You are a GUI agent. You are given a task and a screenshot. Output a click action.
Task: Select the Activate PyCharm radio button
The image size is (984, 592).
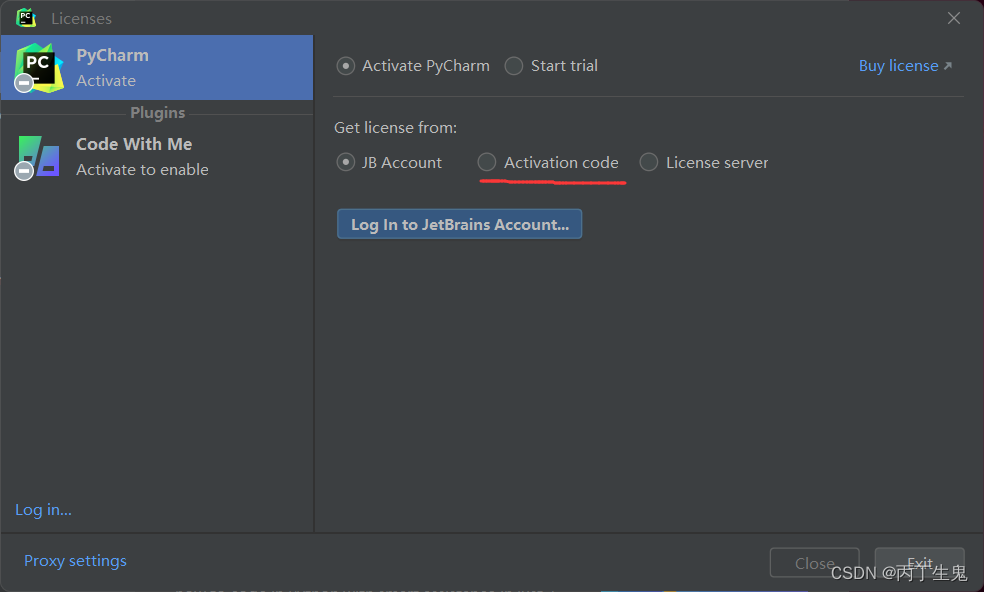[x=345, y=66]
